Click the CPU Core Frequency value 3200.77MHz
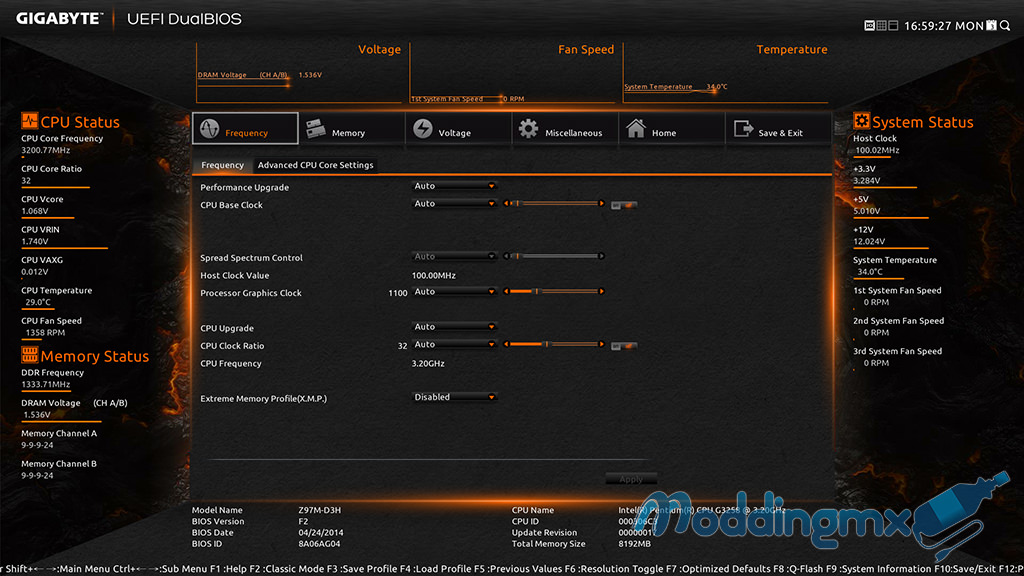The height and width of the screenshot is (576, 1024). click(46, 150)
